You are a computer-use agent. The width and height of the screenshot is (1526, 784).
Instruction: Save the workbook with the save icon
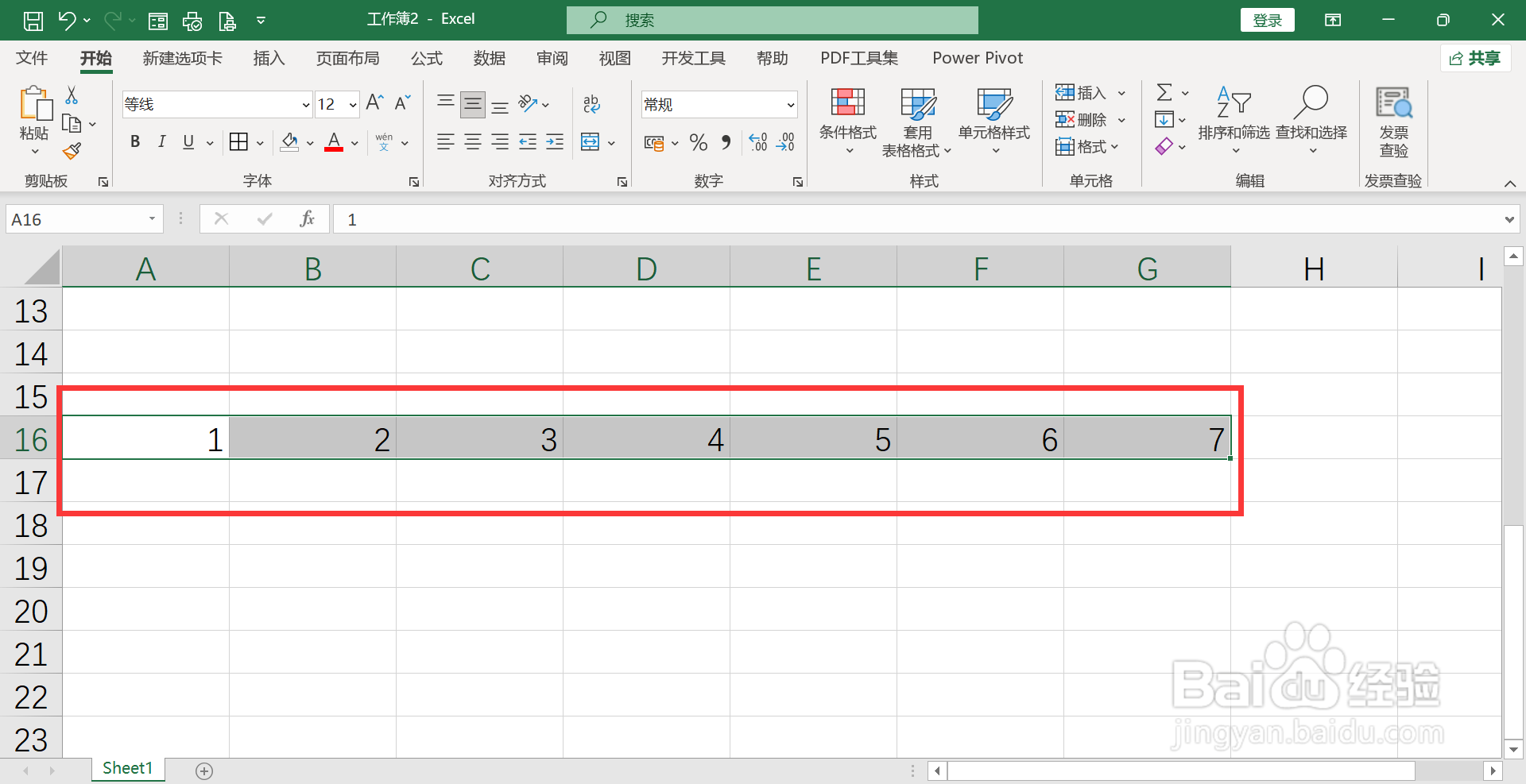point(33,21)
